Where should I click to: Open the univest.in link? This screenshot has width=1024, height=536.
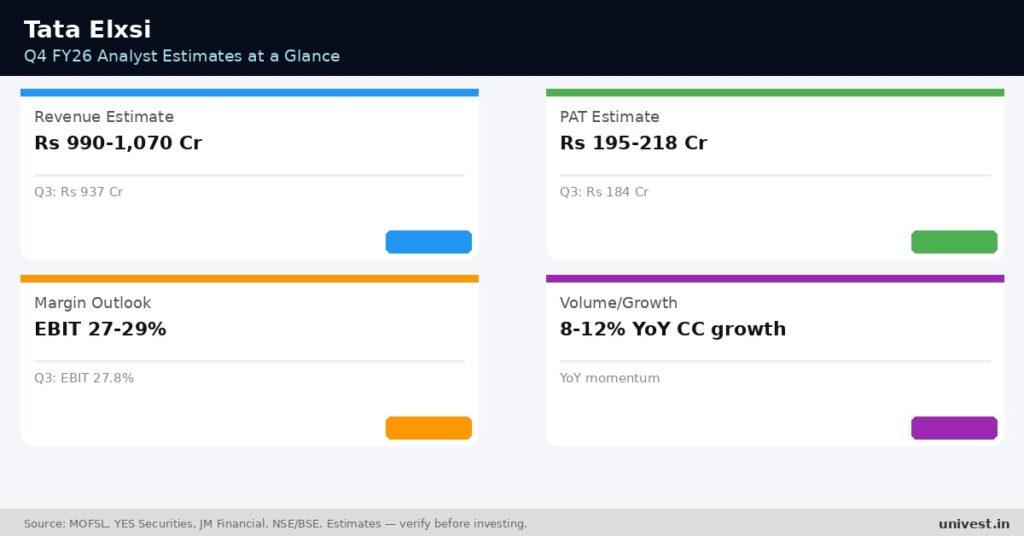pyautogui.click(x=974, y=524)
